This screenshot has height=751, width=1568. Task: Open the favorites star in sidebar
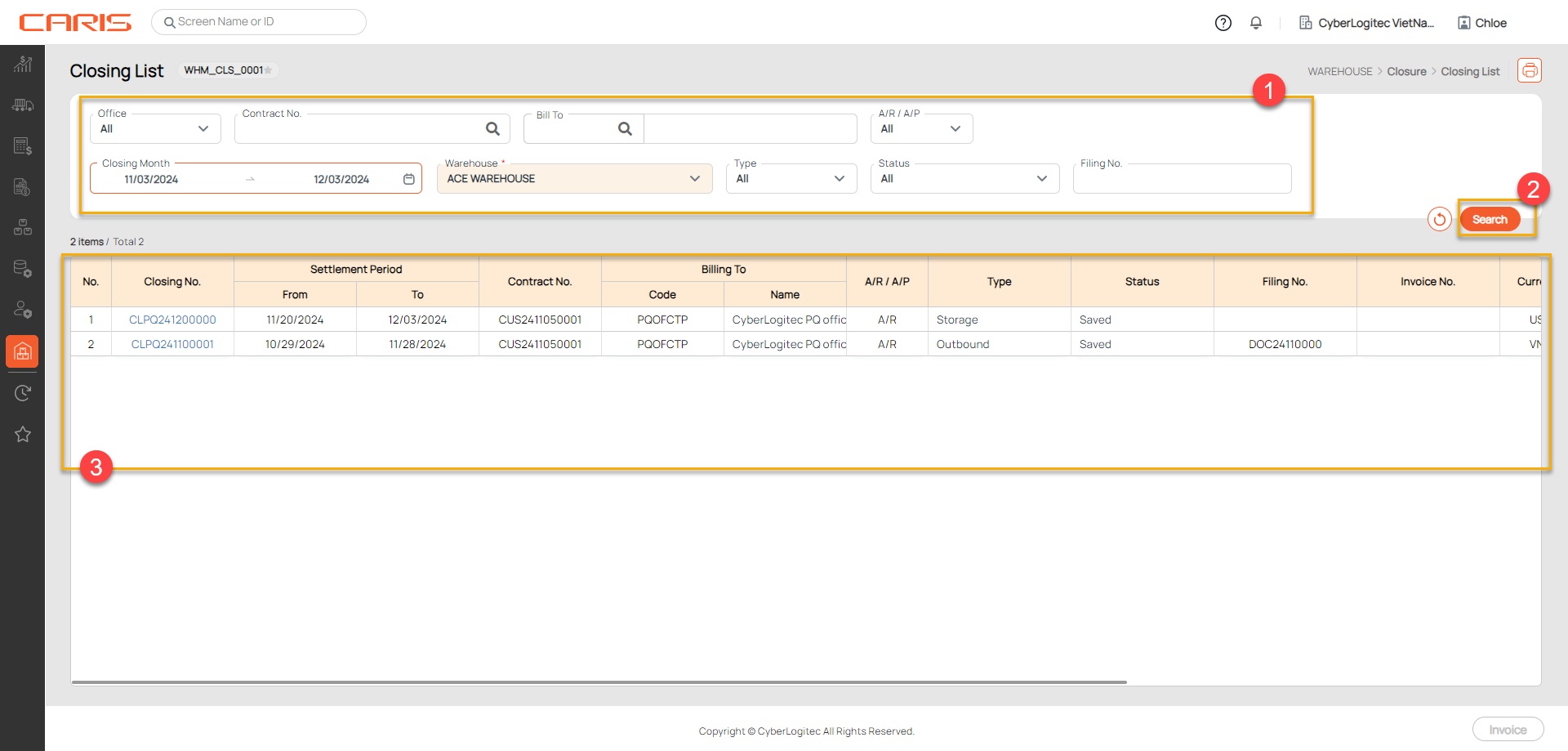point(23,434)
